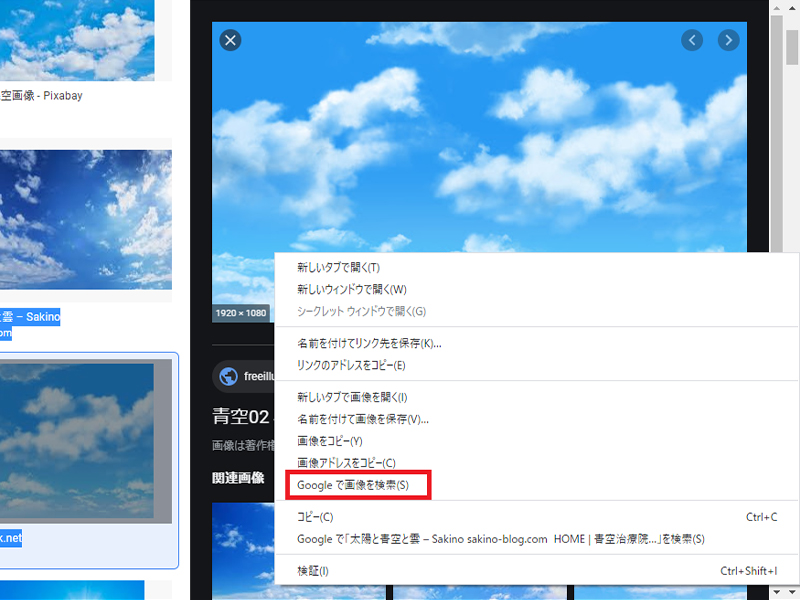Choose 新しいタブで開く(T) in context menu
800x600 pixels.
(536, 267)
